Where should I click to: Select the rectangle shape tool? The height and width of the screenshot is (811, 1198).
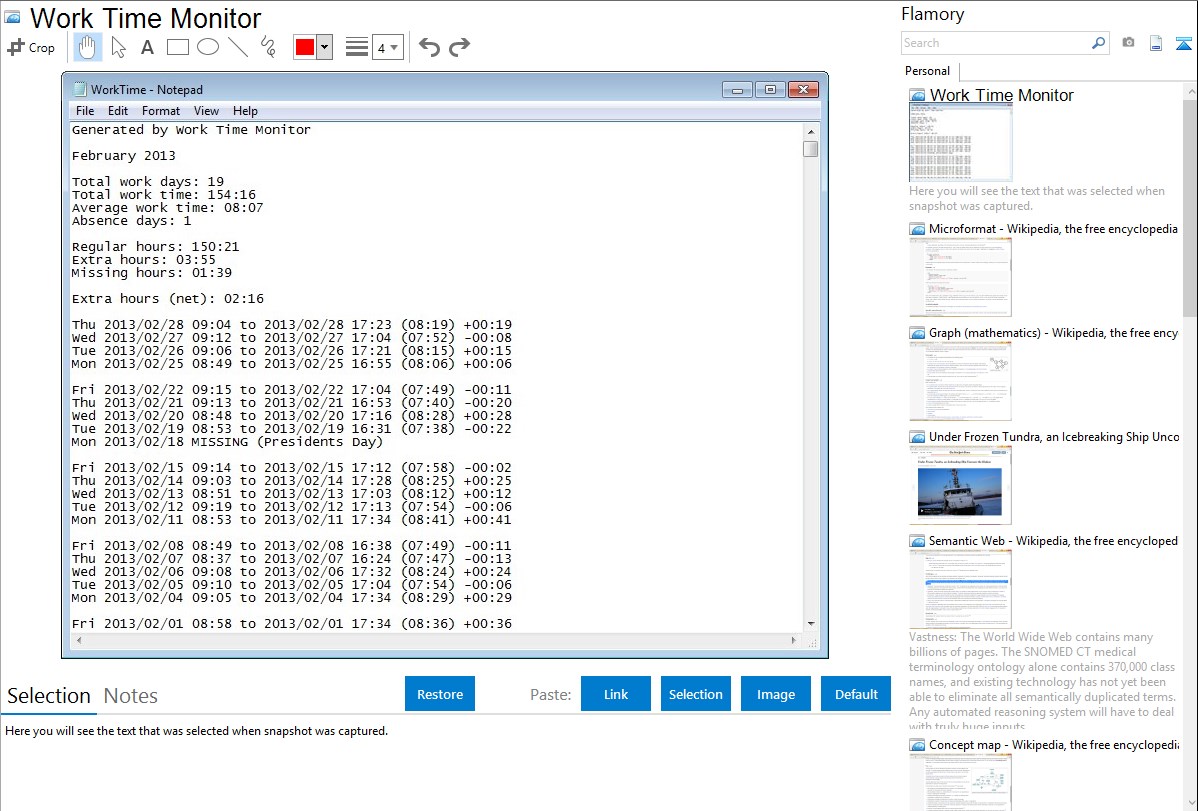pos(178,47)
